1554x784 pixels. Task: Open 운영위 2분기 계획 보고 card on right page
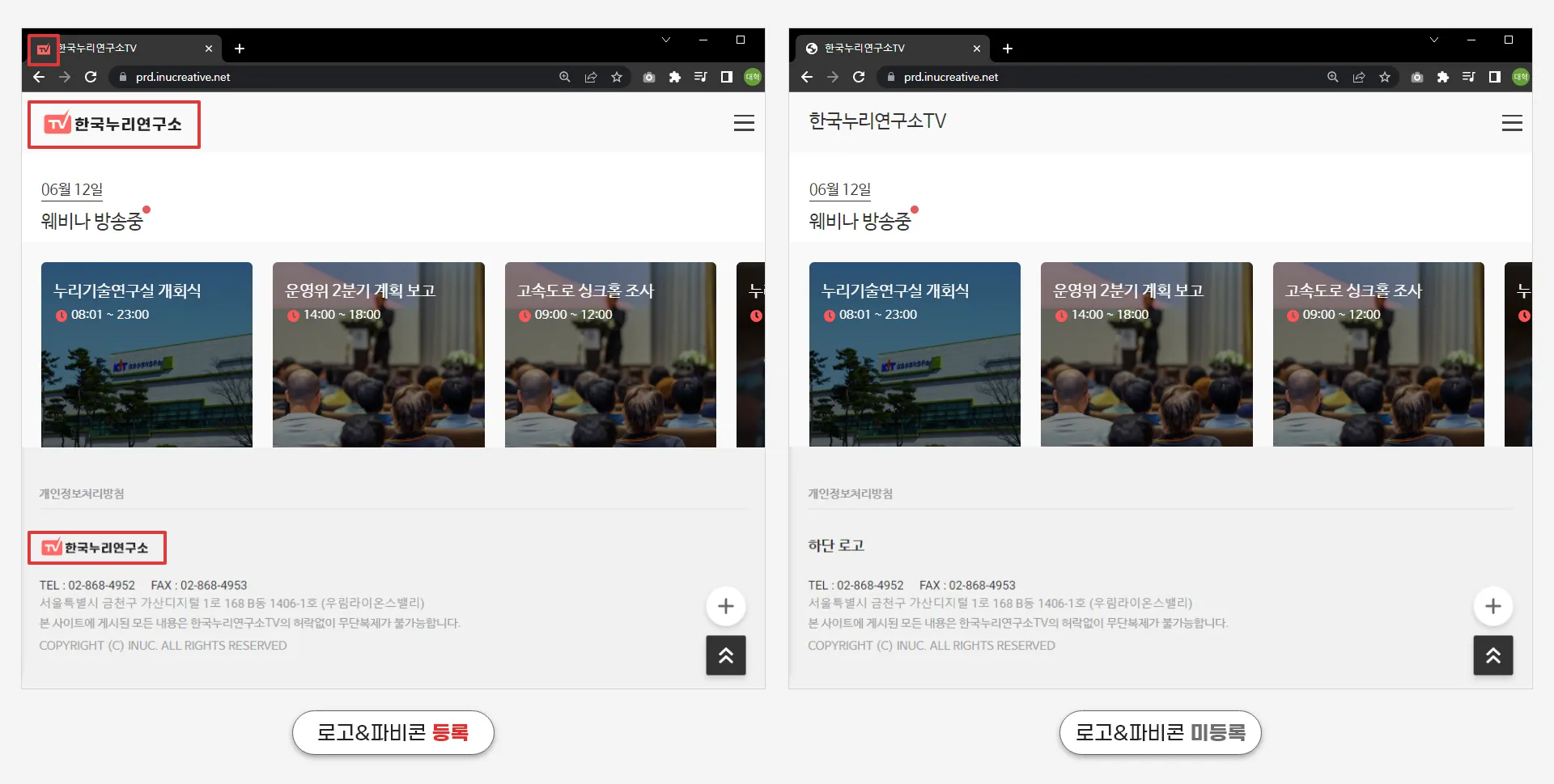pyautogui.click(x=1147, y=354)
